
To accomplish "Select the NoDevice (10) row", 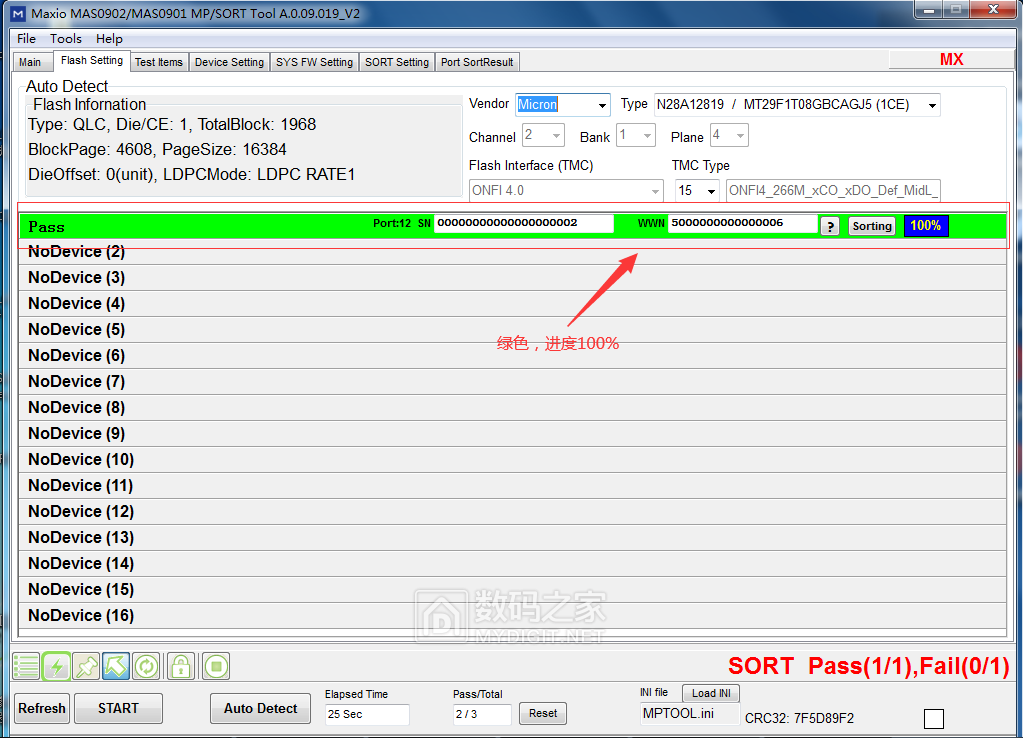I will (x=512, y=460).
